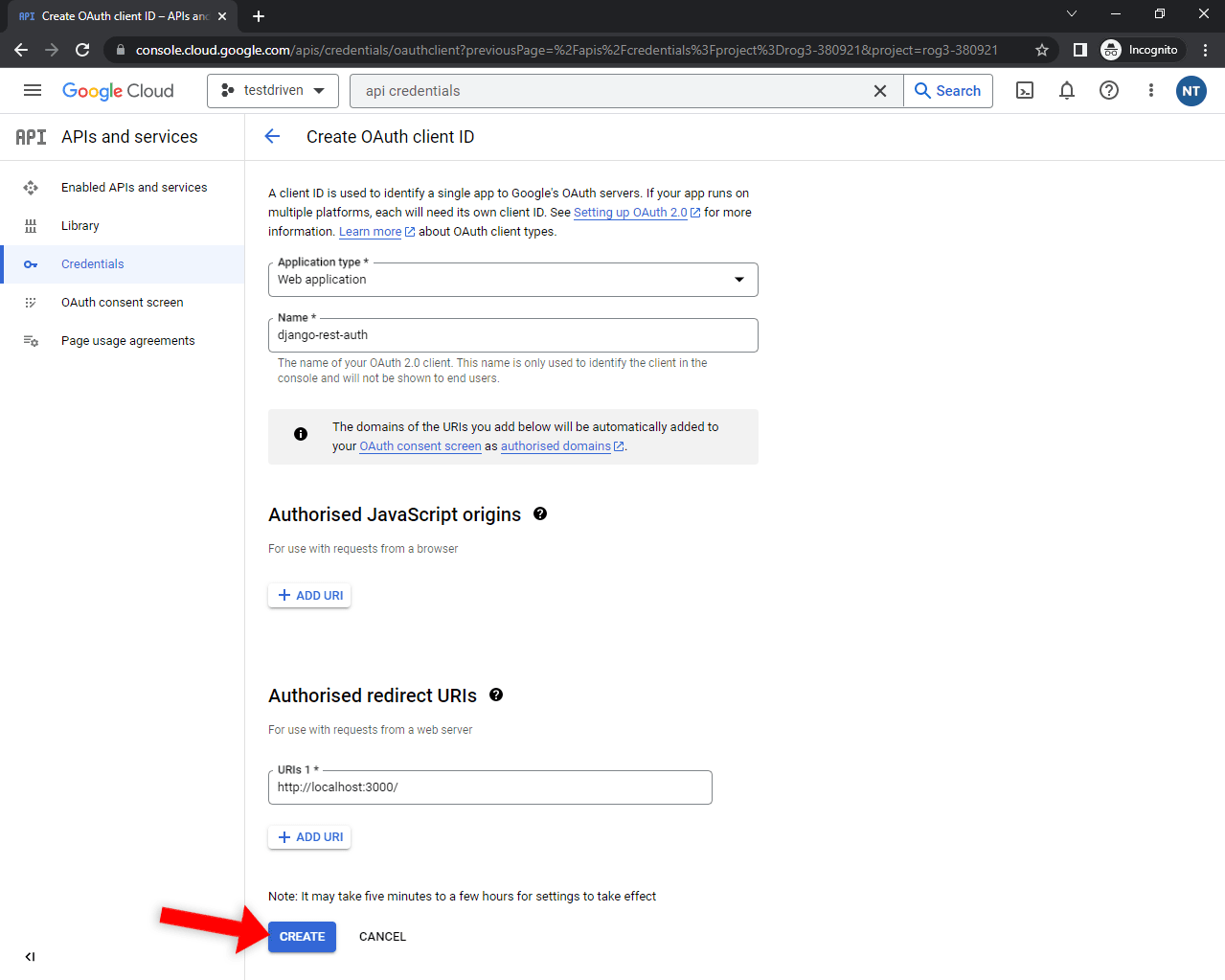Click the Enabled APIs icon in sidebar

tap(31, 188)
